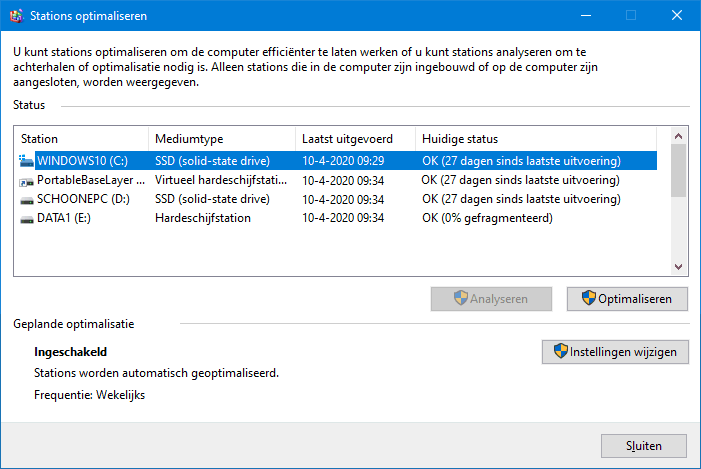Screen dimensions: 701x469
Task: Click the drive list scrollbar up arrow
Action: [678, 136]
